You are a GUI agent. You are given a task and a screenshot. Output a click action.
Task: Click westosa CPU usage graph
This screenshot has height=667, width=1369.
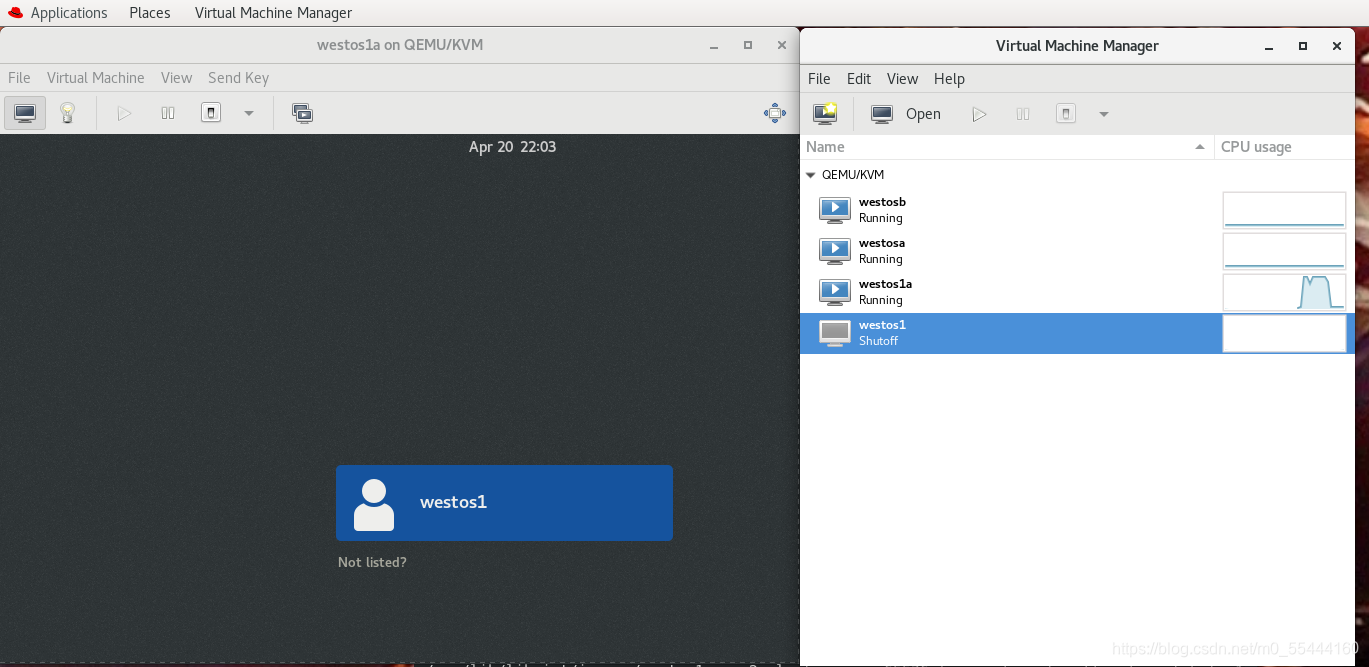[x=1284, y=251]
